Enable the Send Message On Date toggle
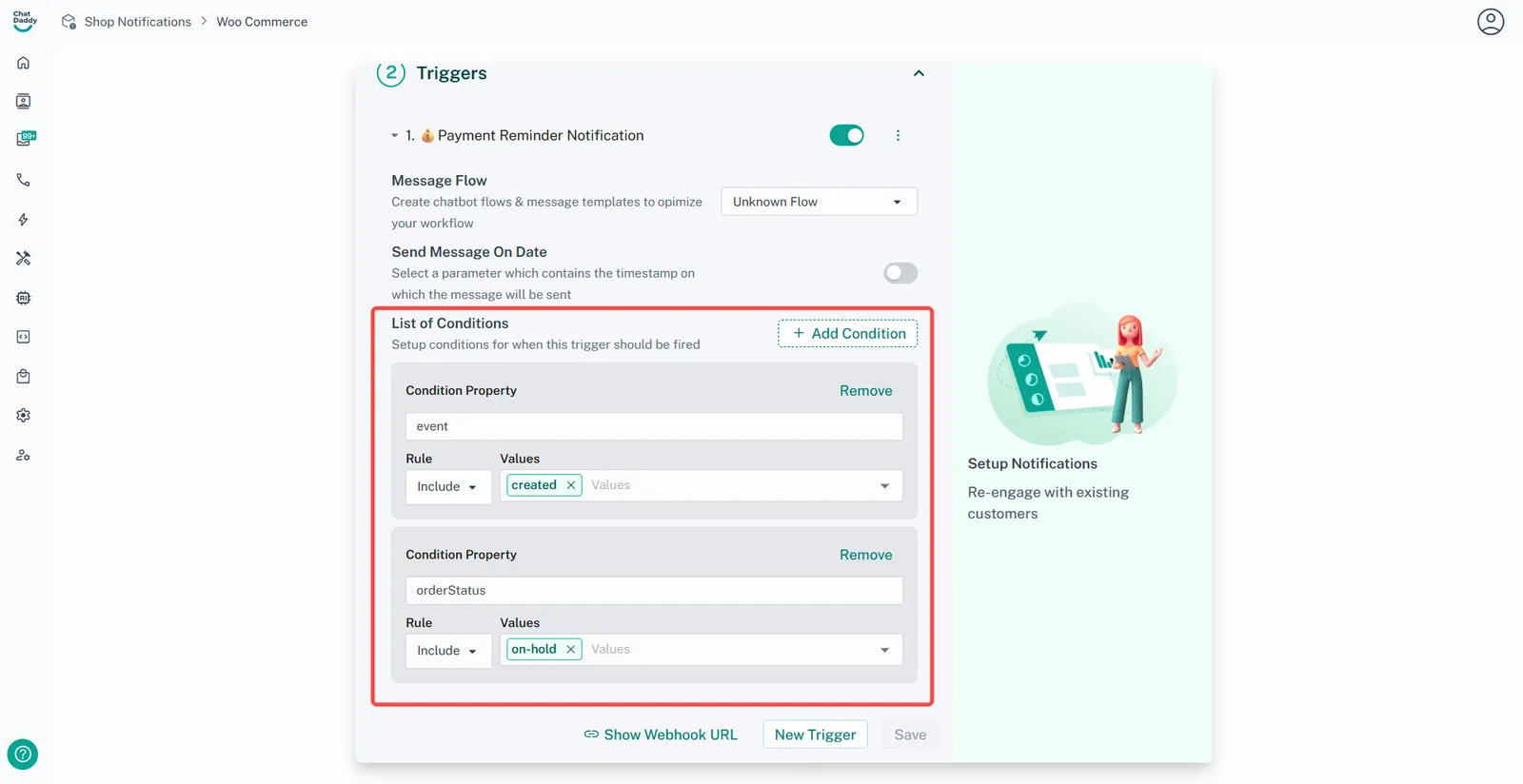The image size is (1523, 784). pyautogui.click(x=900, y=273)
